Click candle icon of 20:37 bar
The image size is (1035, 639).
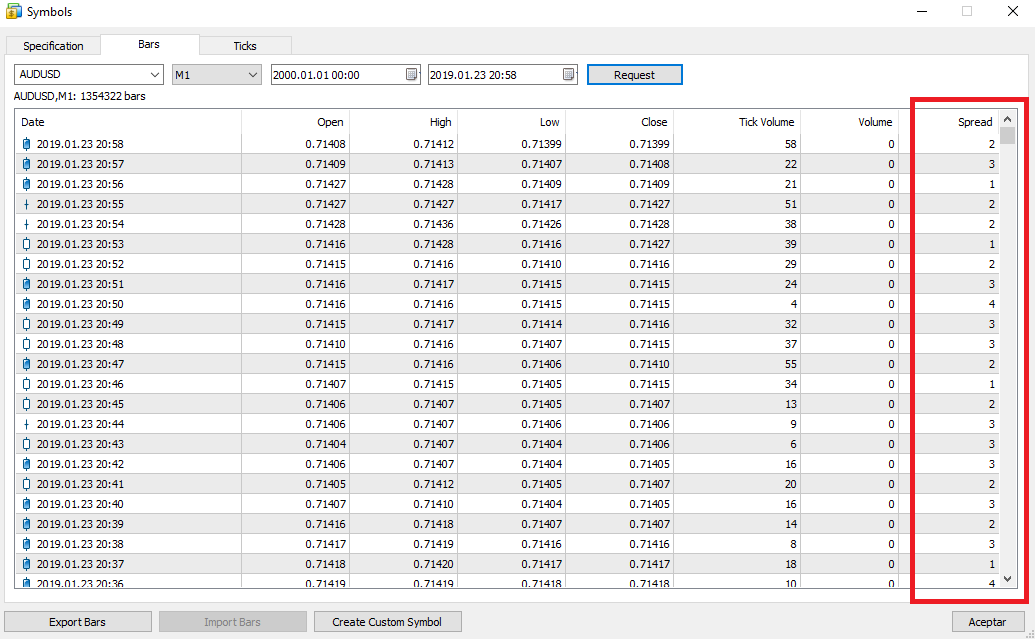click(x=26, y=564)
